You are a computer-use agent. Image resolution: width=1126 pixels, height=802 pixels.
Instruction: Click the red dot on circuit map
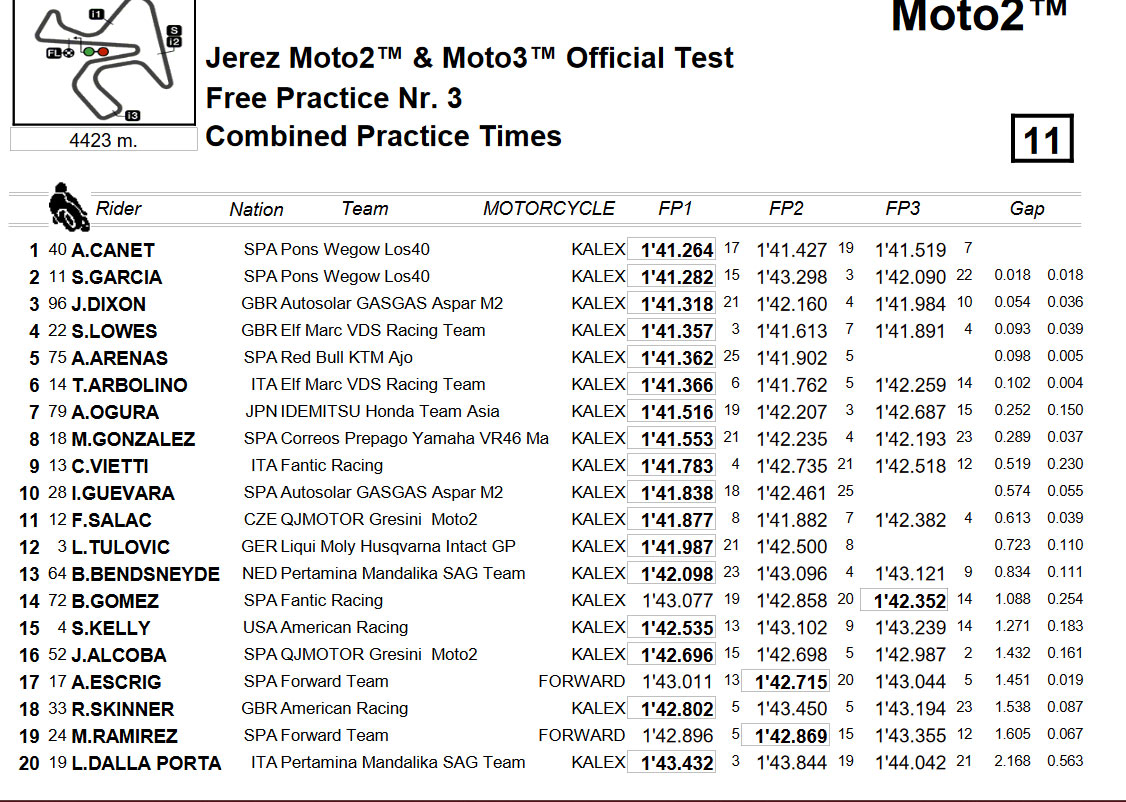pyautogui.click(x=103, y=52)
